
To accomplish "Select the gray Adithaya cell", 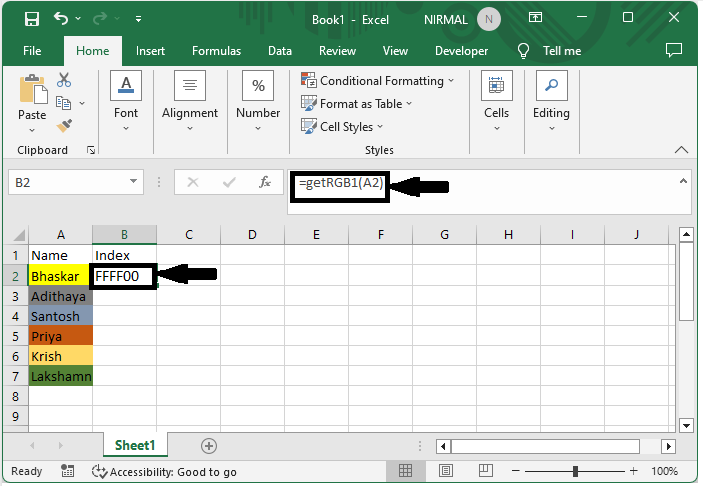I will pyautogui.click(x=61, y=296).
